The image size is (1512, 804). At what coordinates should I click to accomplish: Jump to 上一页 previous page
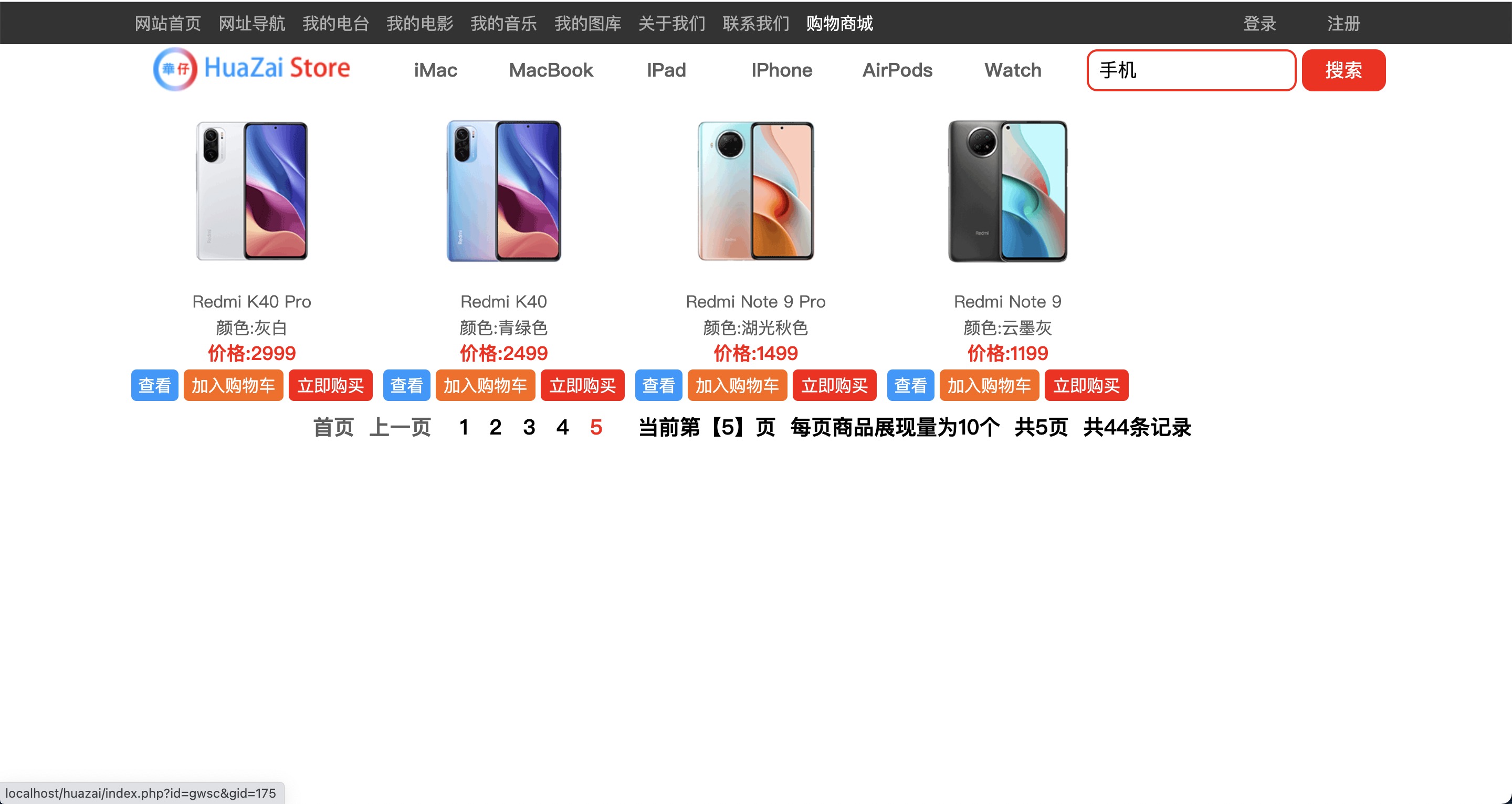coord(400,427)
